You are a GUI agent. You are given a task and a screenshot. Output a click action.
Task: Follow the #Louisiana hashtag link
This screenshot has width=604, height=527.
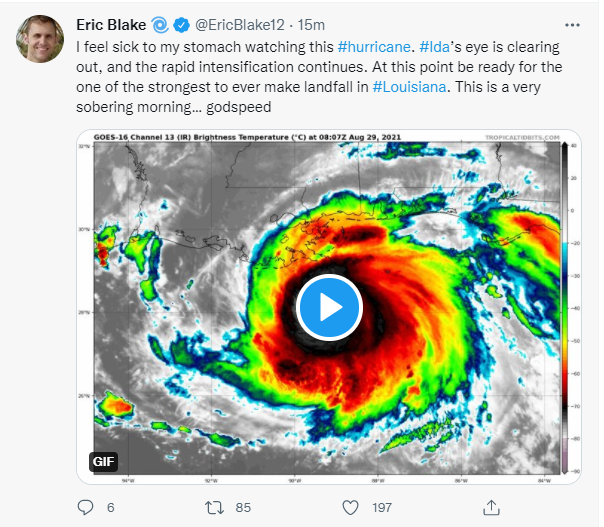410,86
